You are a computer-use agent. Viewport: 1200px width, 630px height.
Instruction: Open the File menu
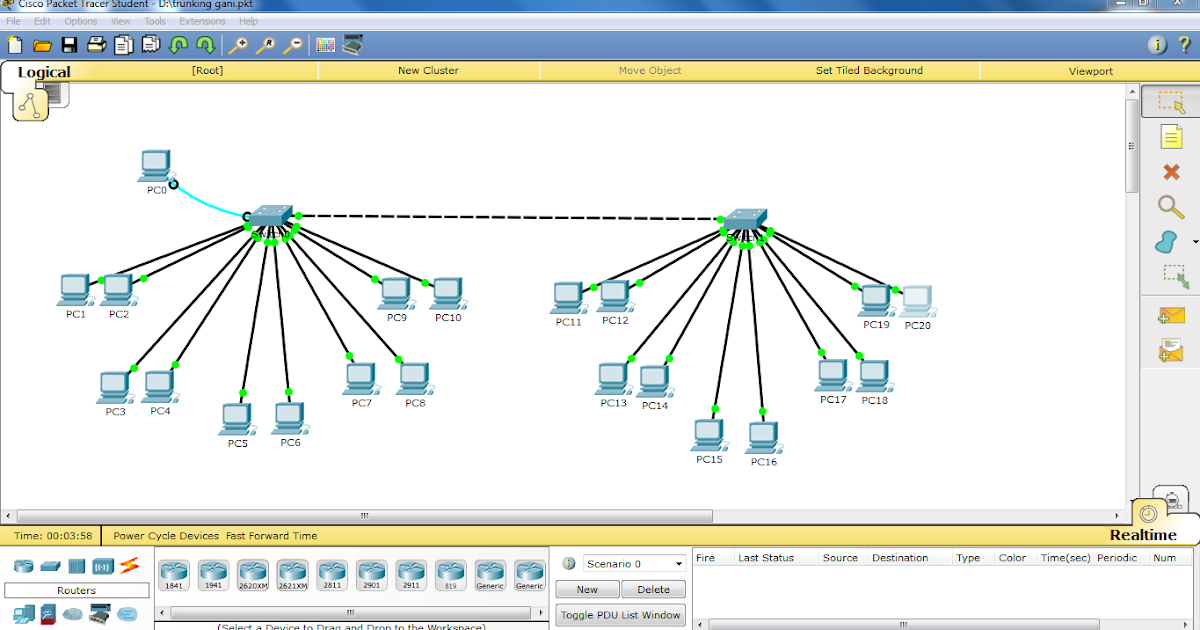tap(14, 21)
